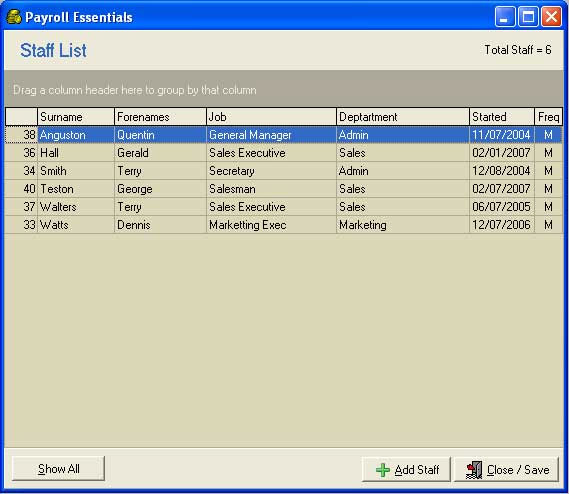This screenshot has height=494, width=569.
Task: Maximize the Payroll Essentials window
Action: [528, 17]
